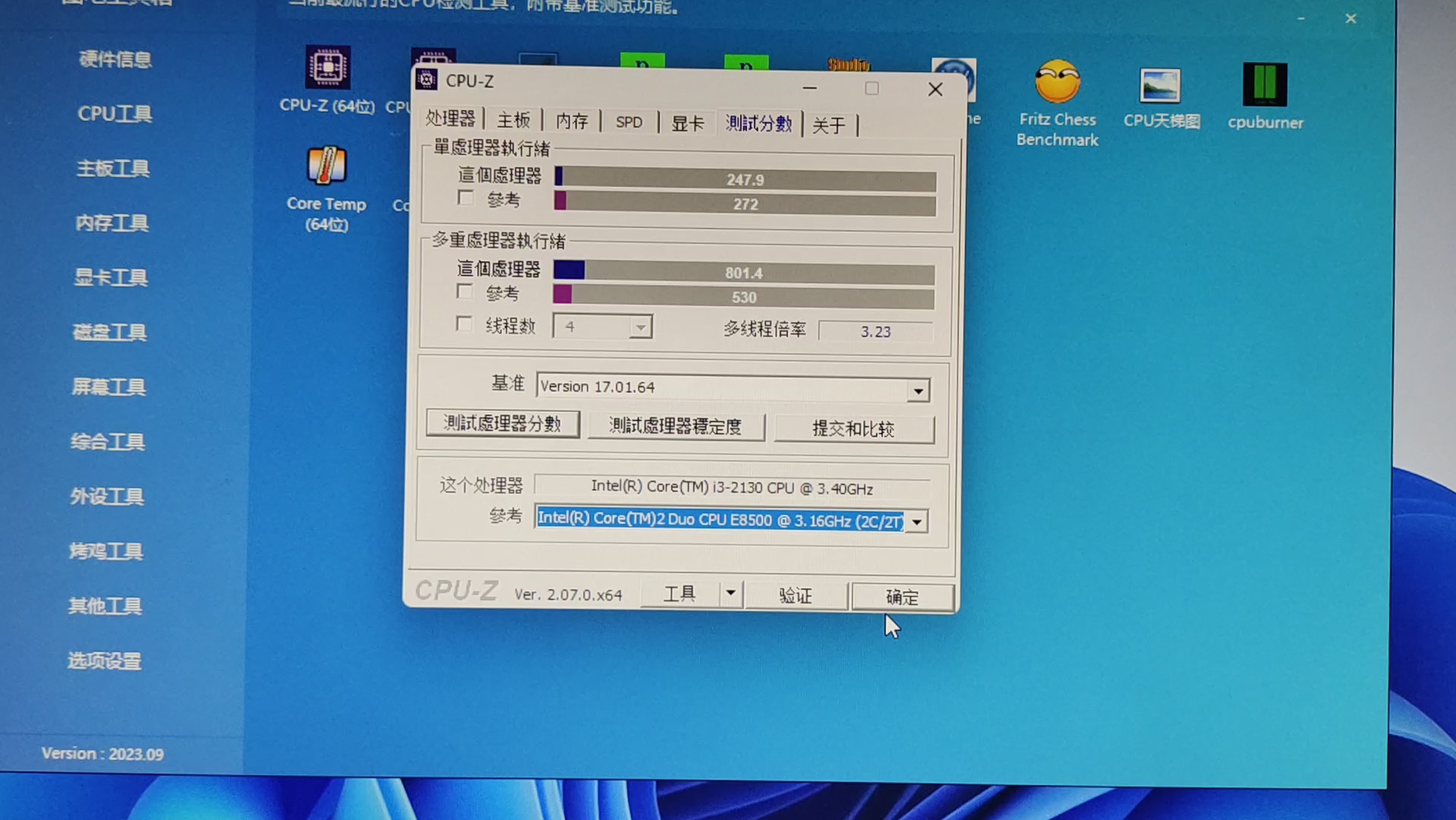
Task: Select 磁盘工具 in the sidebar
Action: click(x=109, y=333)
